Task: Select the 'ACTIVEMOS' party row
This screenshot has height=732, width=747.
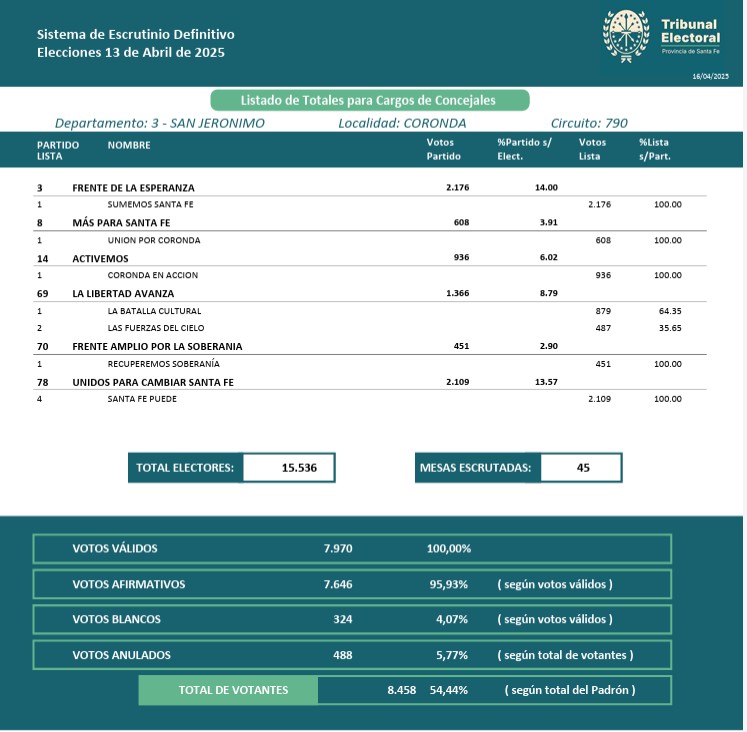Action: click(370, 258)
